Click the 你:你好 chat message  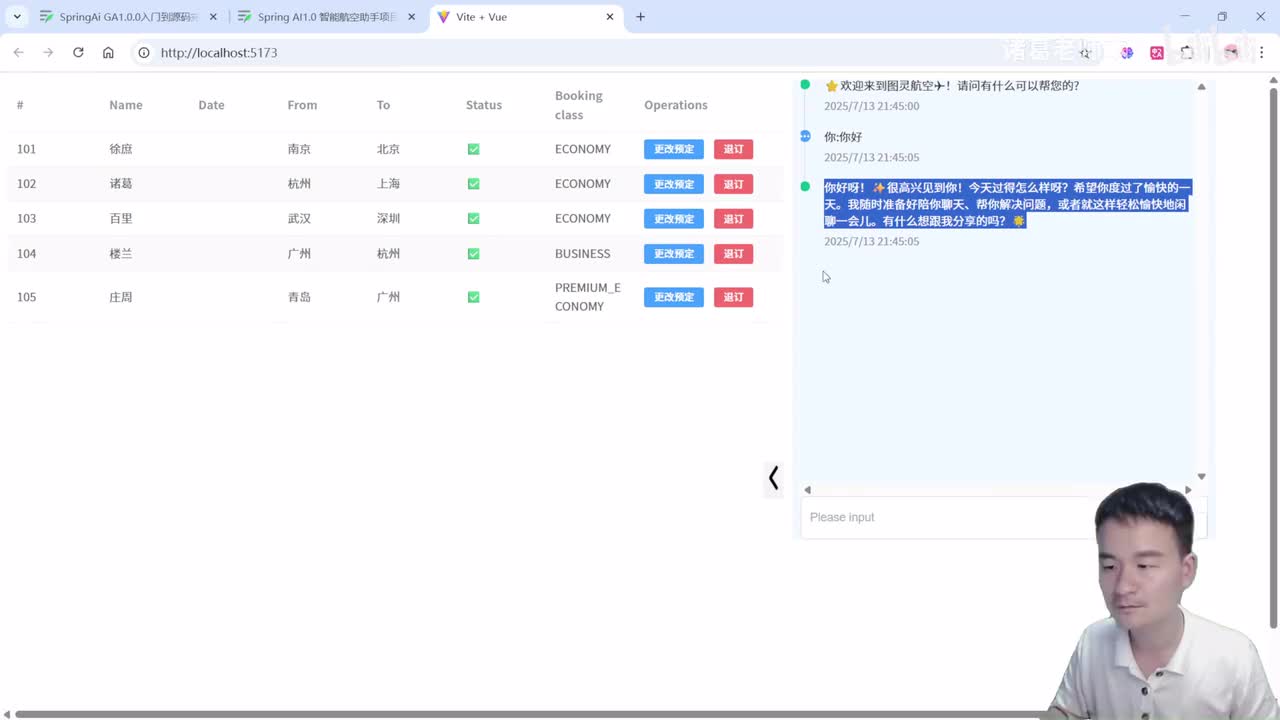[x=843, y=137]
